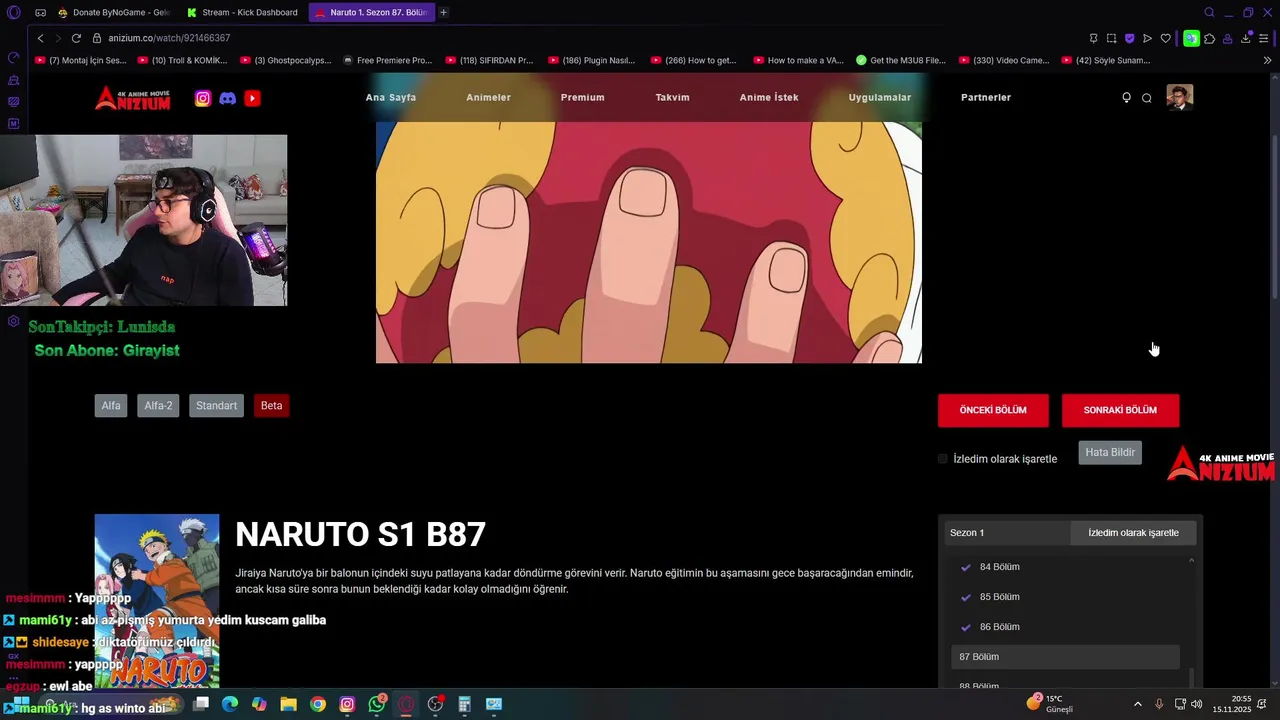Screen dimensions: 1280x720
Task: Expand the bookmarks bar overflow chevron
Action: tap(1267, 60)
